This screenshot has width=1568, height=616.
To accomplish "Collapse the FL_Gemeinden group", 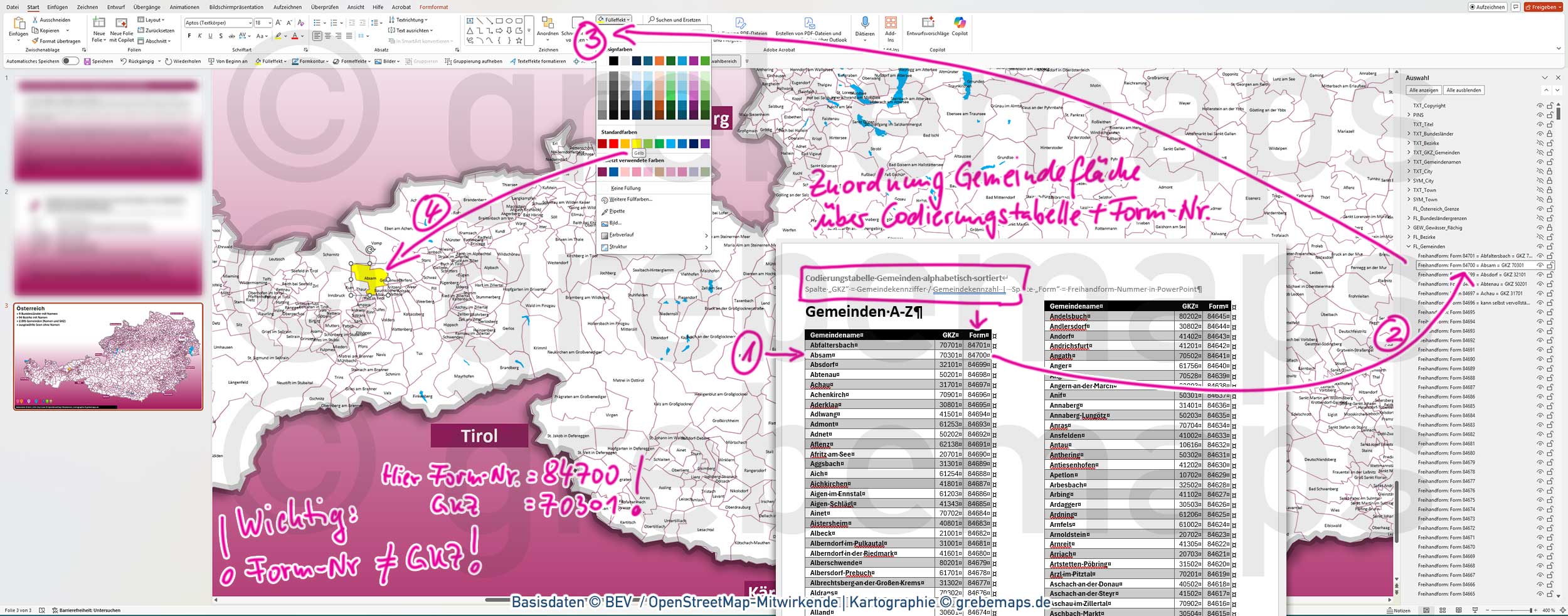I will 1409,247.
